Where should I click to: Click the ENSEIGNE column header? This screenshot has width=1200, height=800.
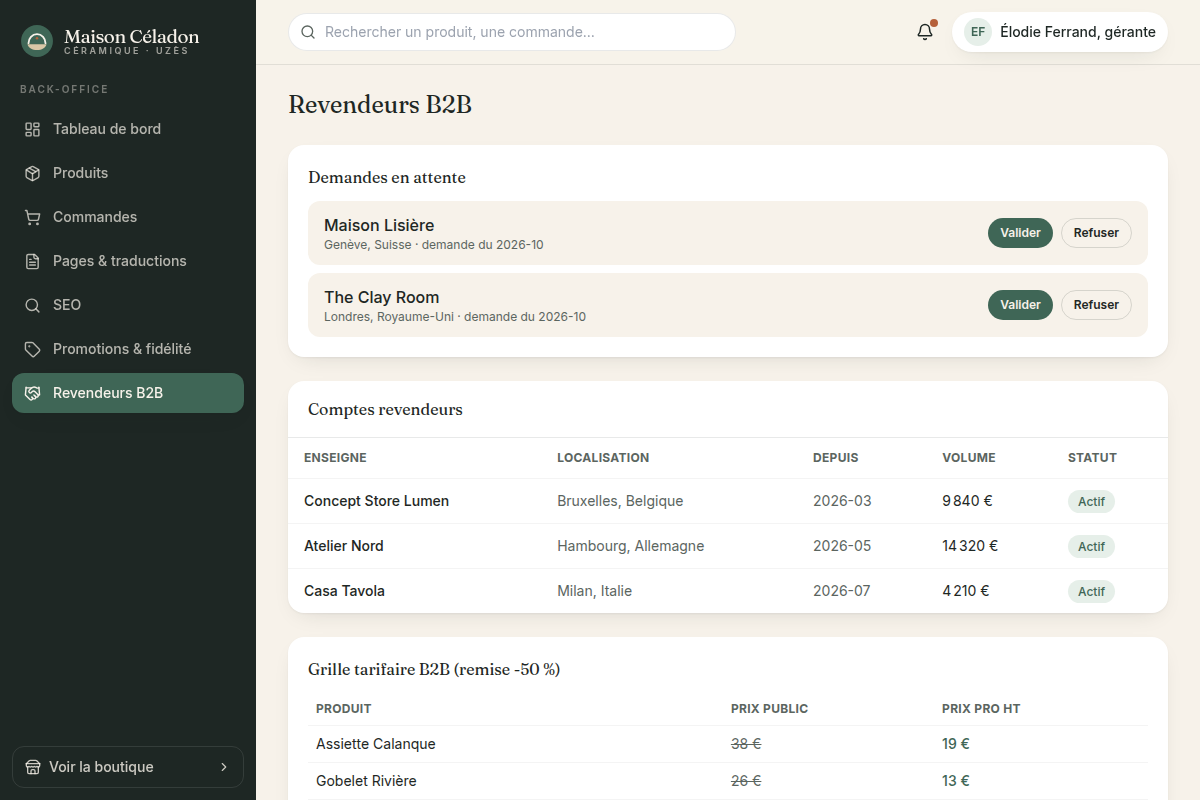click(335, 458)
